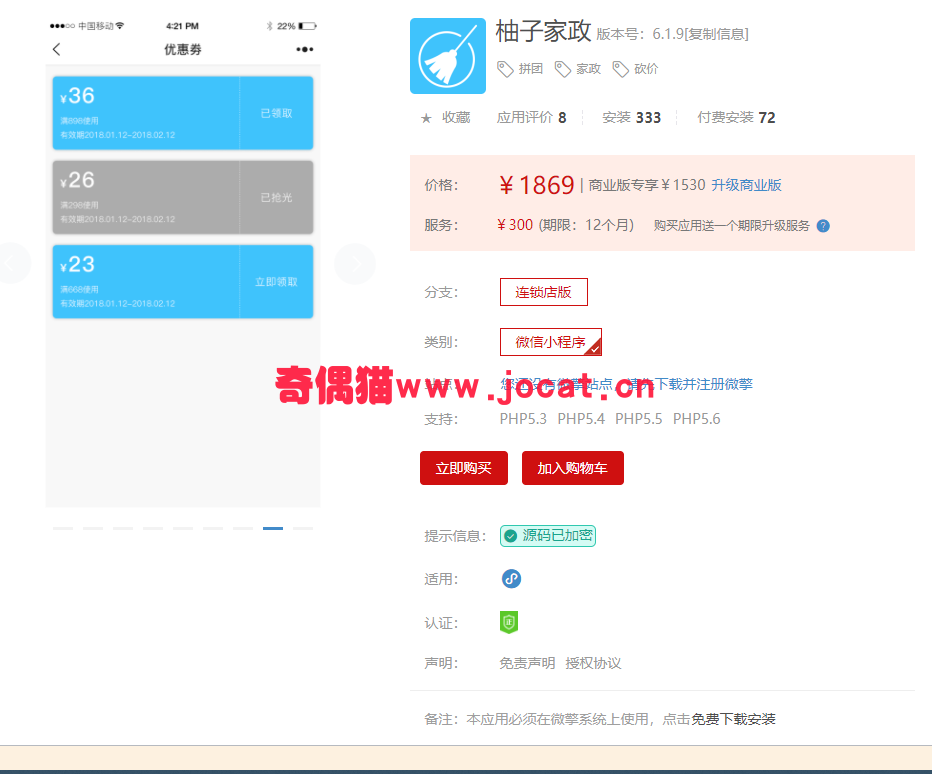Viewport: 932px width, 774px height.
Task: Click the 砍价 tag icon
Action: click(621, 69)
